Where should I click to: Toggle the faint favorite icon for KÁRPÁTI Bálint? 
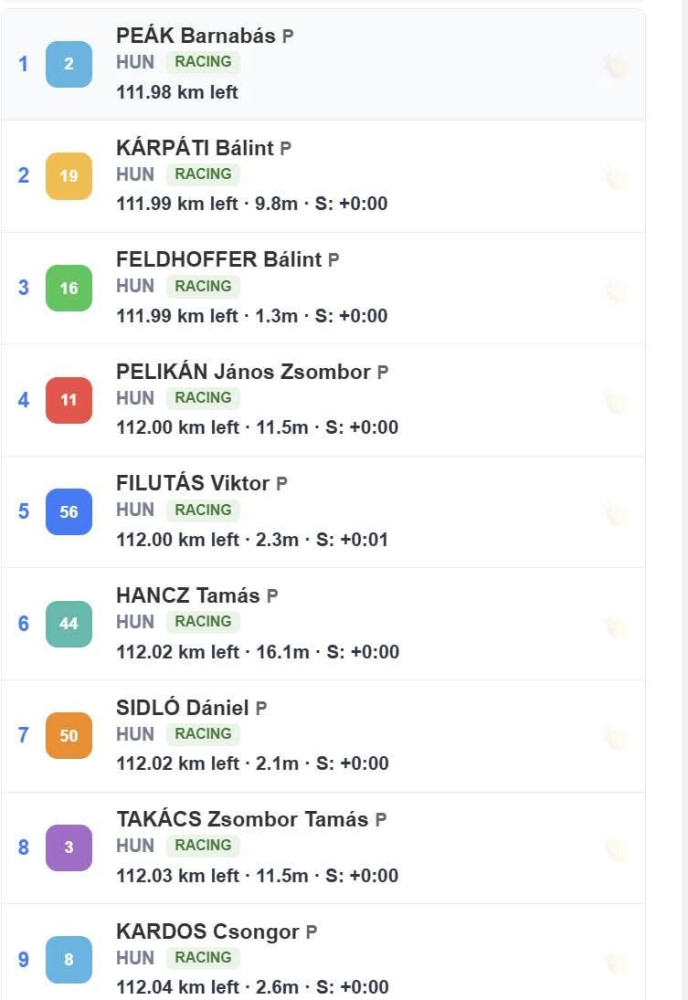coord(616,179)
